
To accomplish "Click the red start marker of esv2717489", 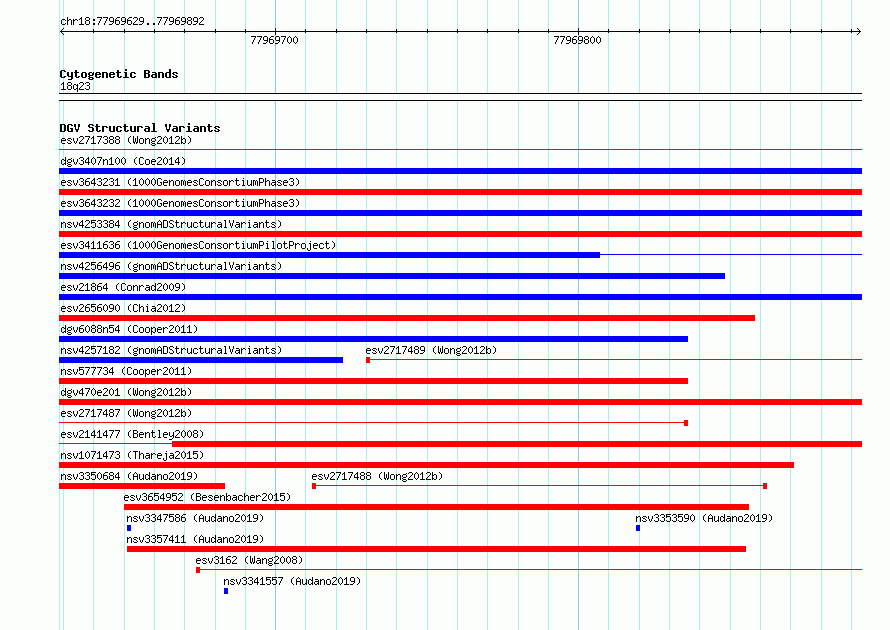I will click(368, 360).
